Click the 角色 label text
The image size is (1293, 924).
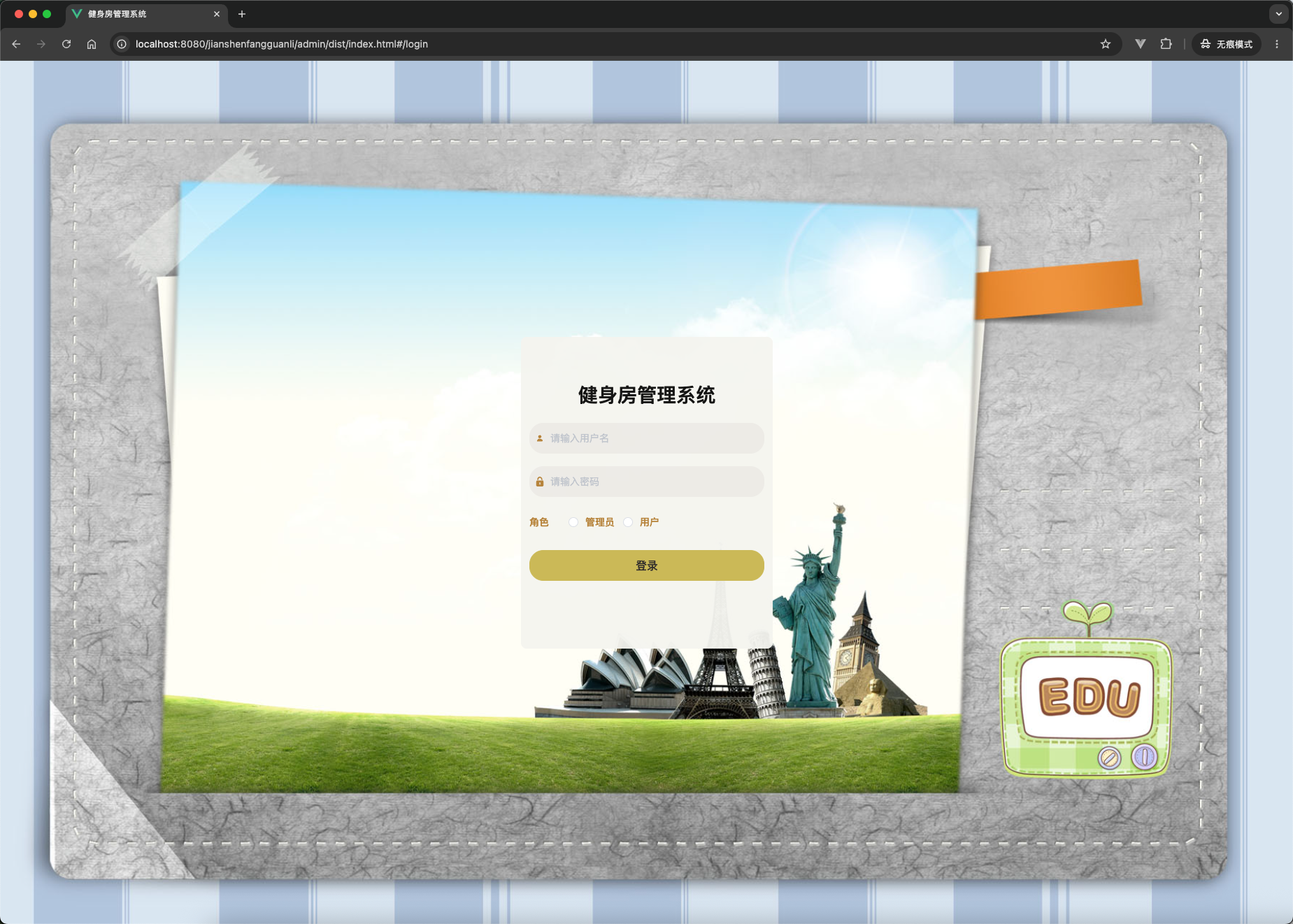[539, 522]
